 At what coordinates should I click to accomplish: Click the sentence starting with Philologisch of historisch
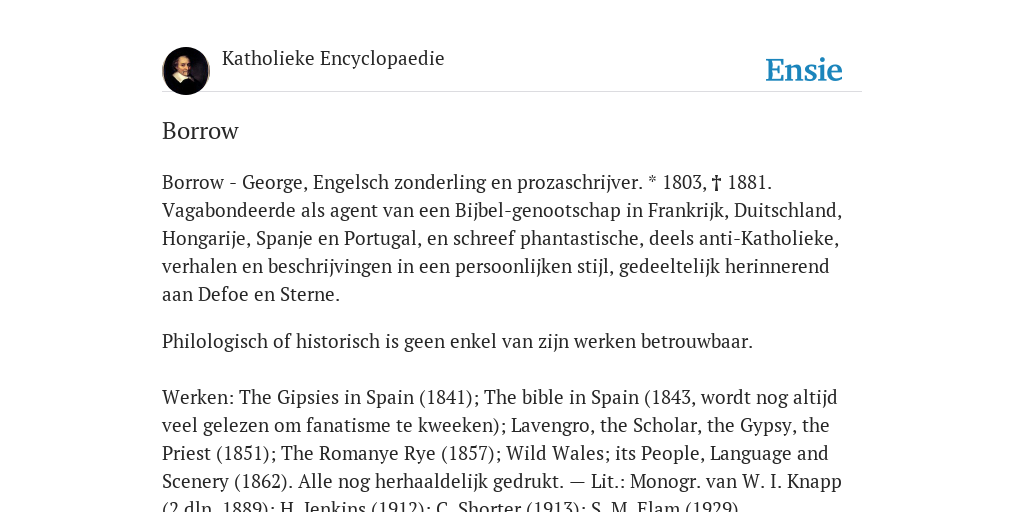[x=457, y=342]
